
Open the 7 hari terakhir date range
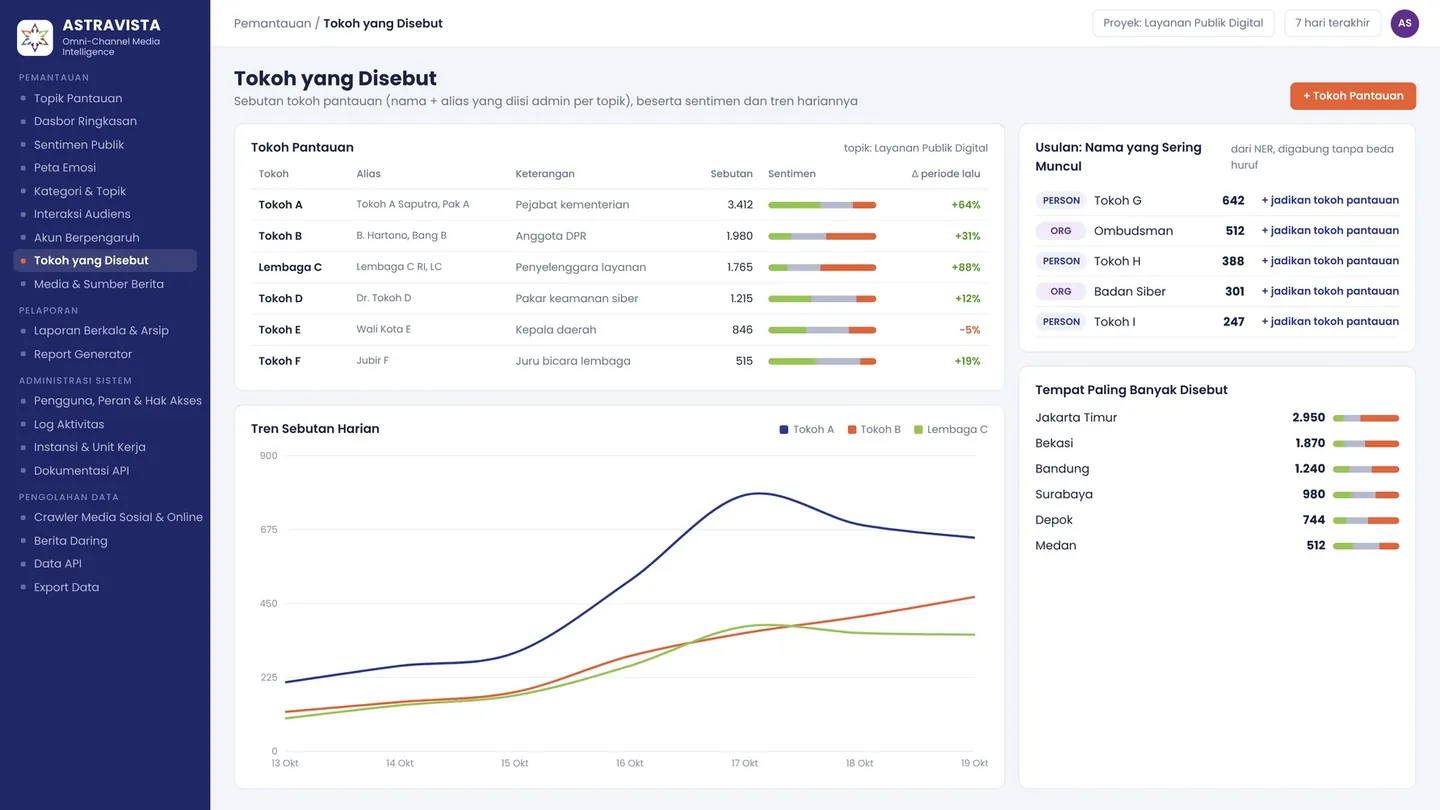click(x=1332, y=23)
